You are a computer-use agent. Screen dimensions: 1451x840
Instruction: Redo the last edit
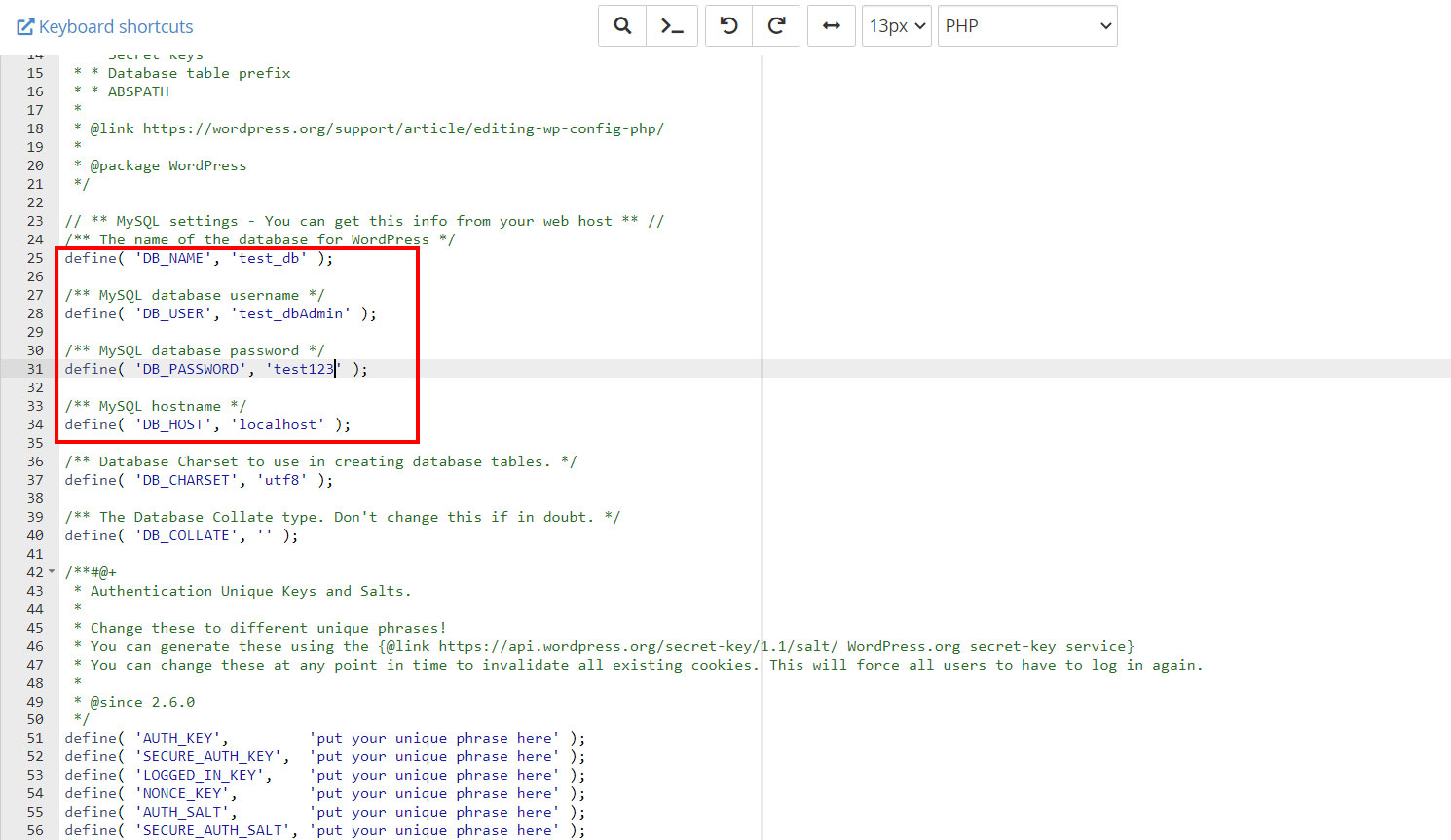pyautogui.click(x=776, y=26)
